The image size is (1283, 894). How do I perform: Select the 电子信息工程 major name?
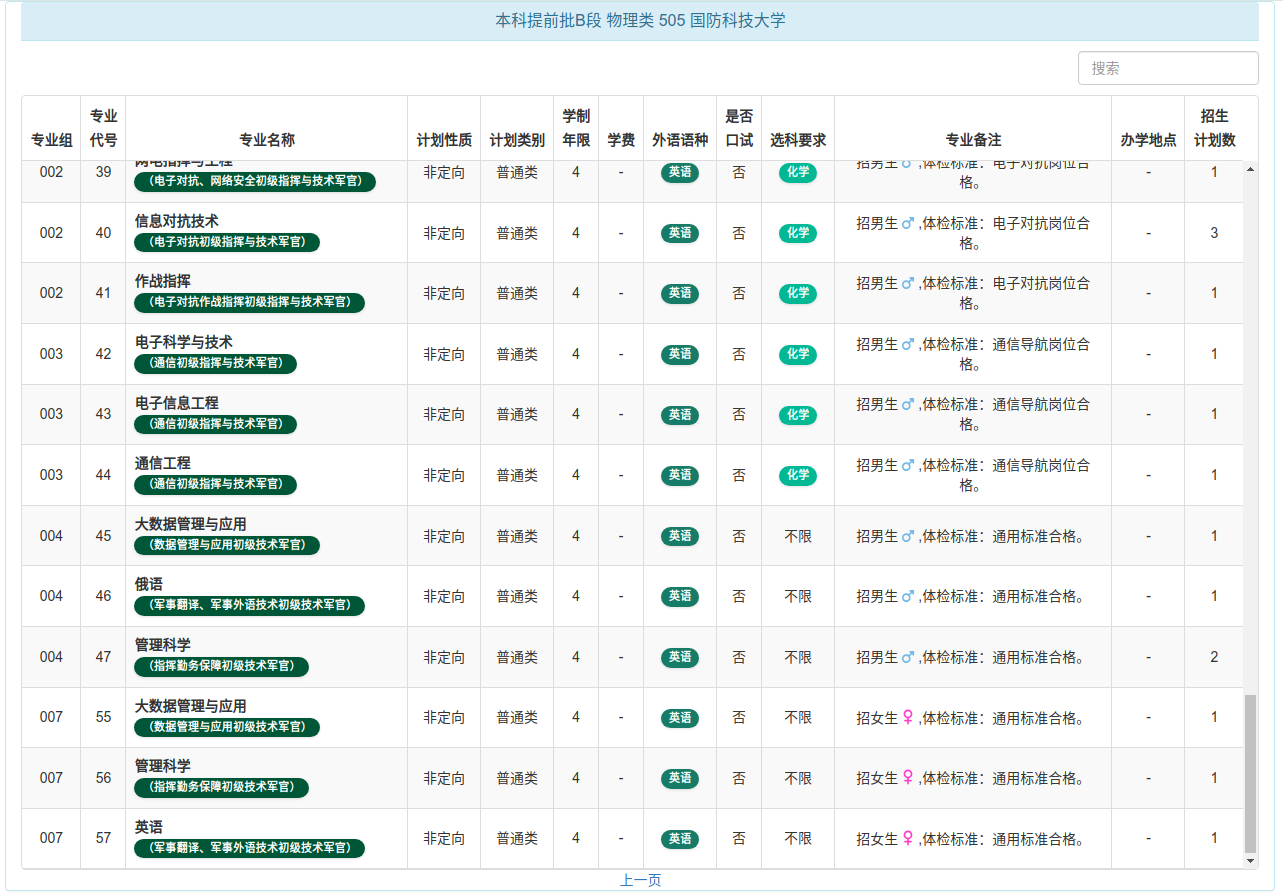coord(177,403)
